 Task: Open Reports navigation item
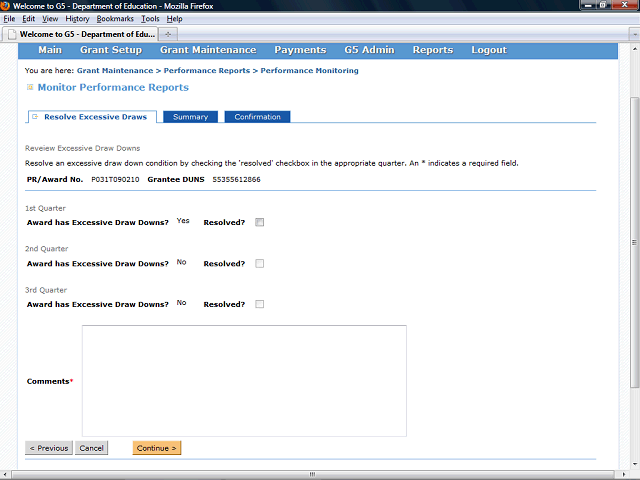[433, 50]
